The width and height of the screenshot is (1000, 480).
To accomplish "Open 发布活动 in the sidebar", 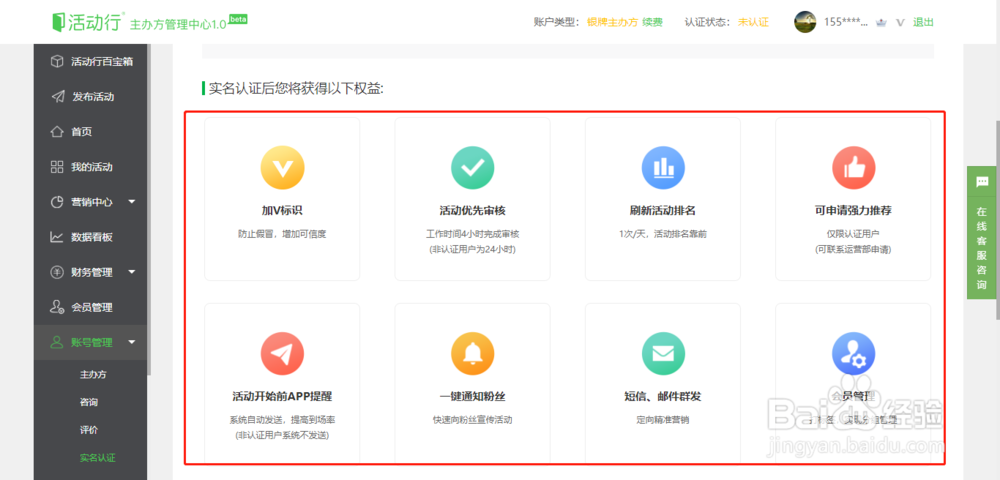I will click(x=91, y=97).
